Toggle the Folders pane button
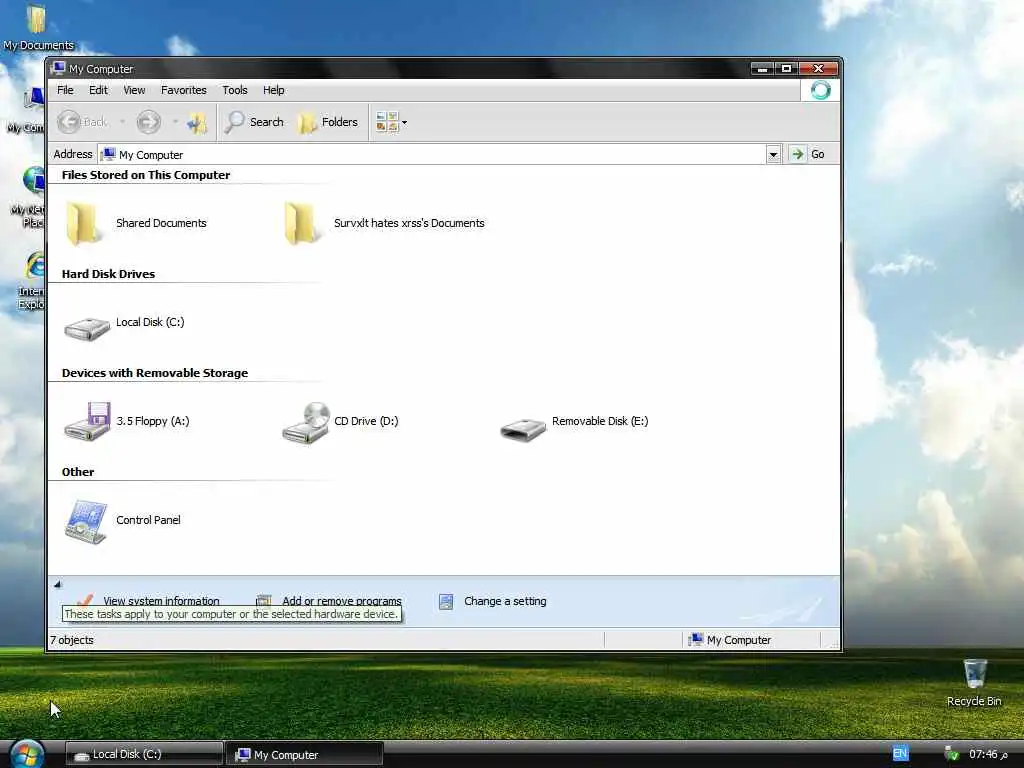Image resolution: width=1024 pixels, height=768 pixels. (x=328, y=122)
